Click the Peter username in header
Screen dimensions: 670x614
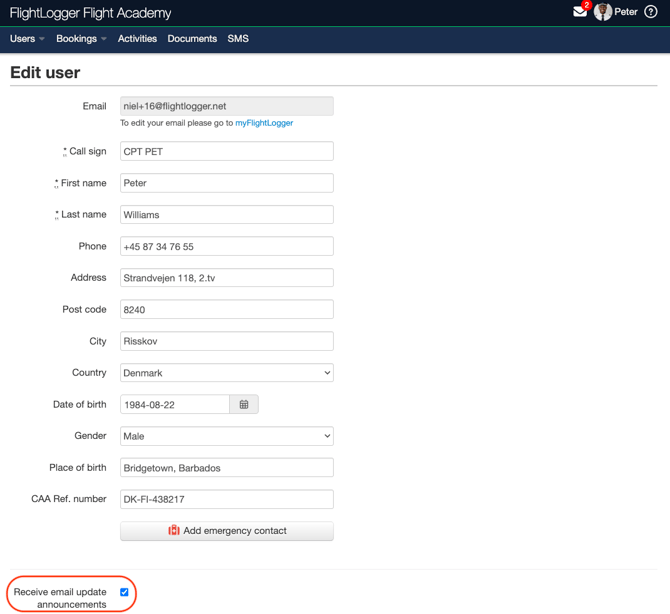[626, 12]
